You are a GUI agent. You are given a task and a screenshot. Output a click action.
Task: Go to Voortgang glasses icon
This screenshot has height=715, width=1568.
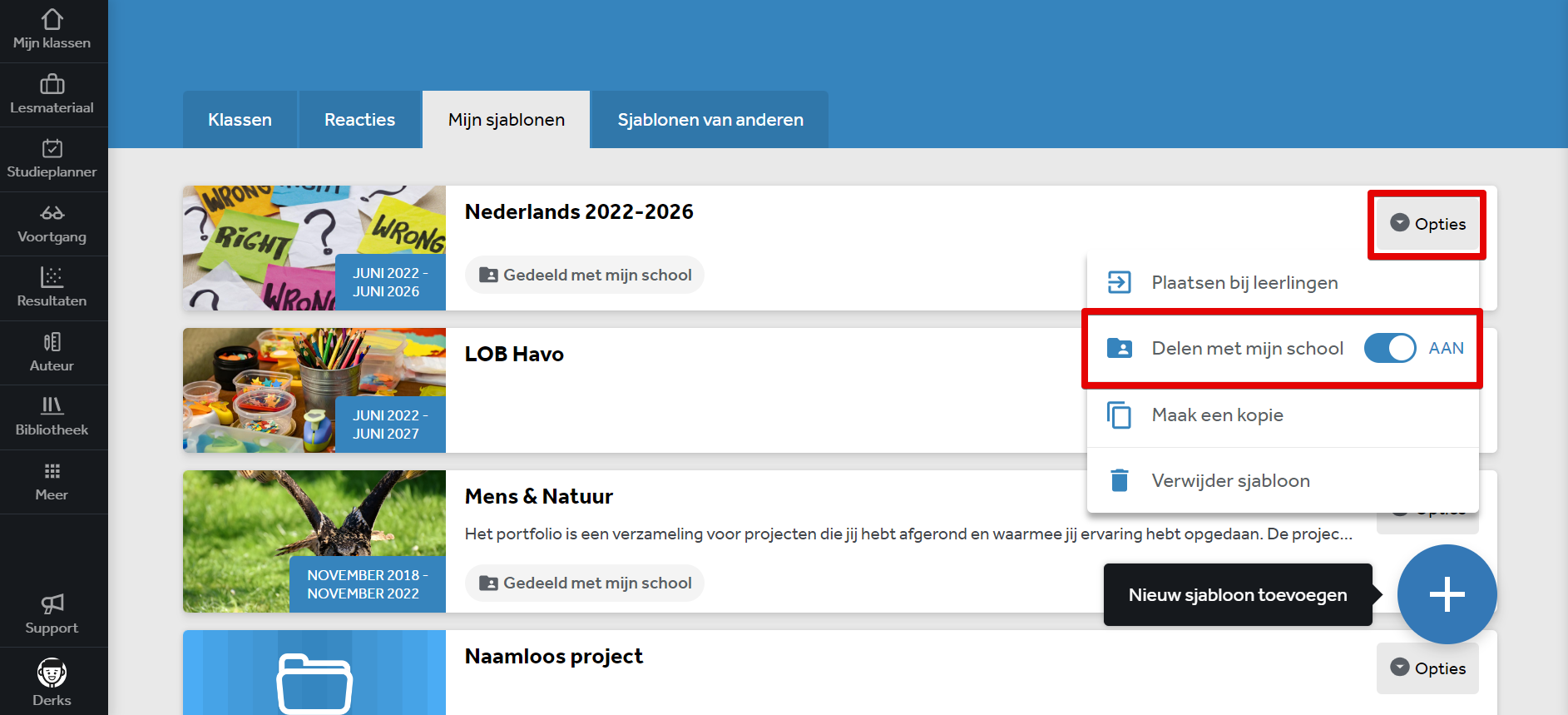point(52,213)
